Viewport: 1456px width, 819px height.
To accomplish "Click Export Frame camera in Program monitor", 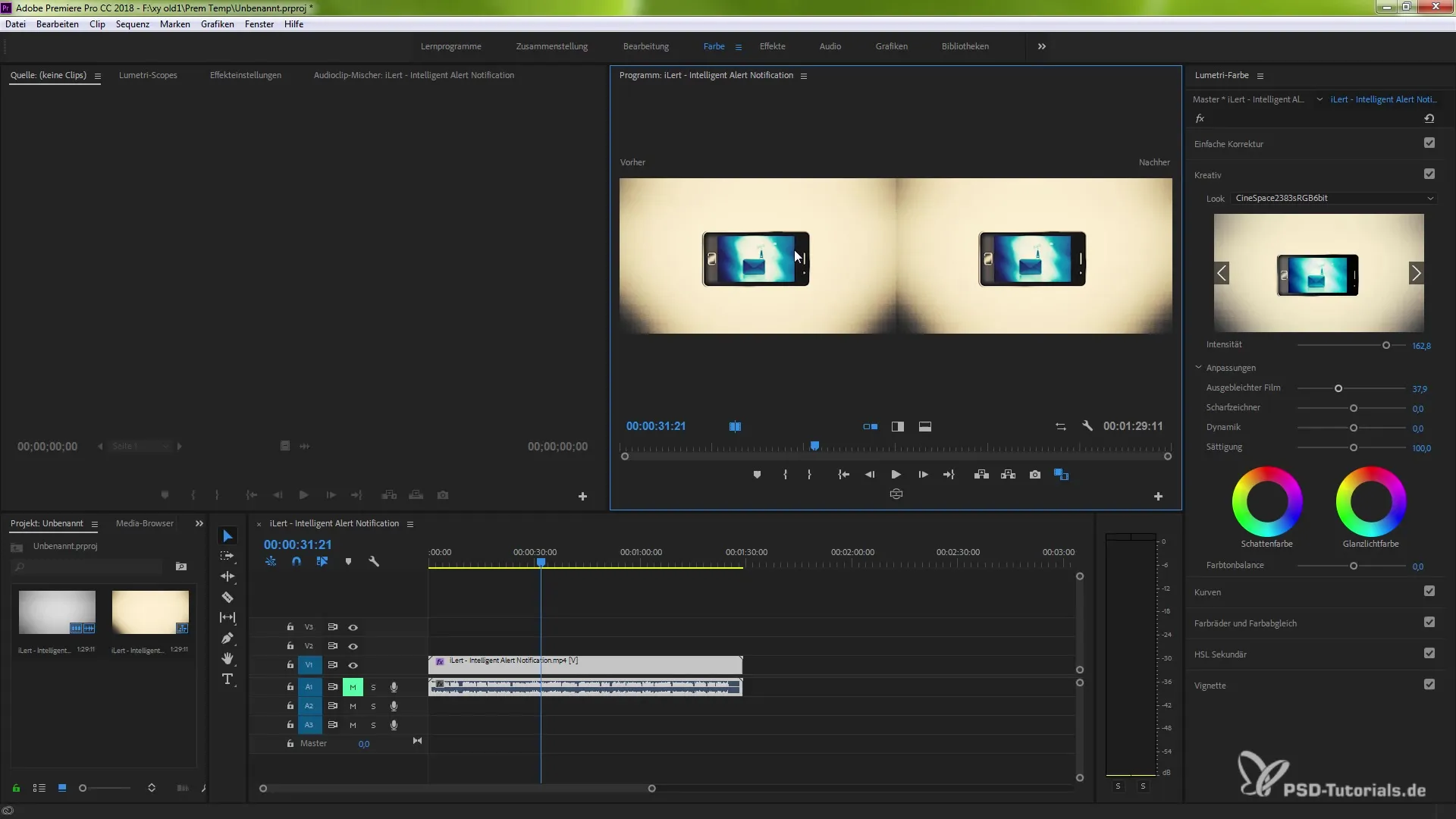I will tap(1035, 475).
